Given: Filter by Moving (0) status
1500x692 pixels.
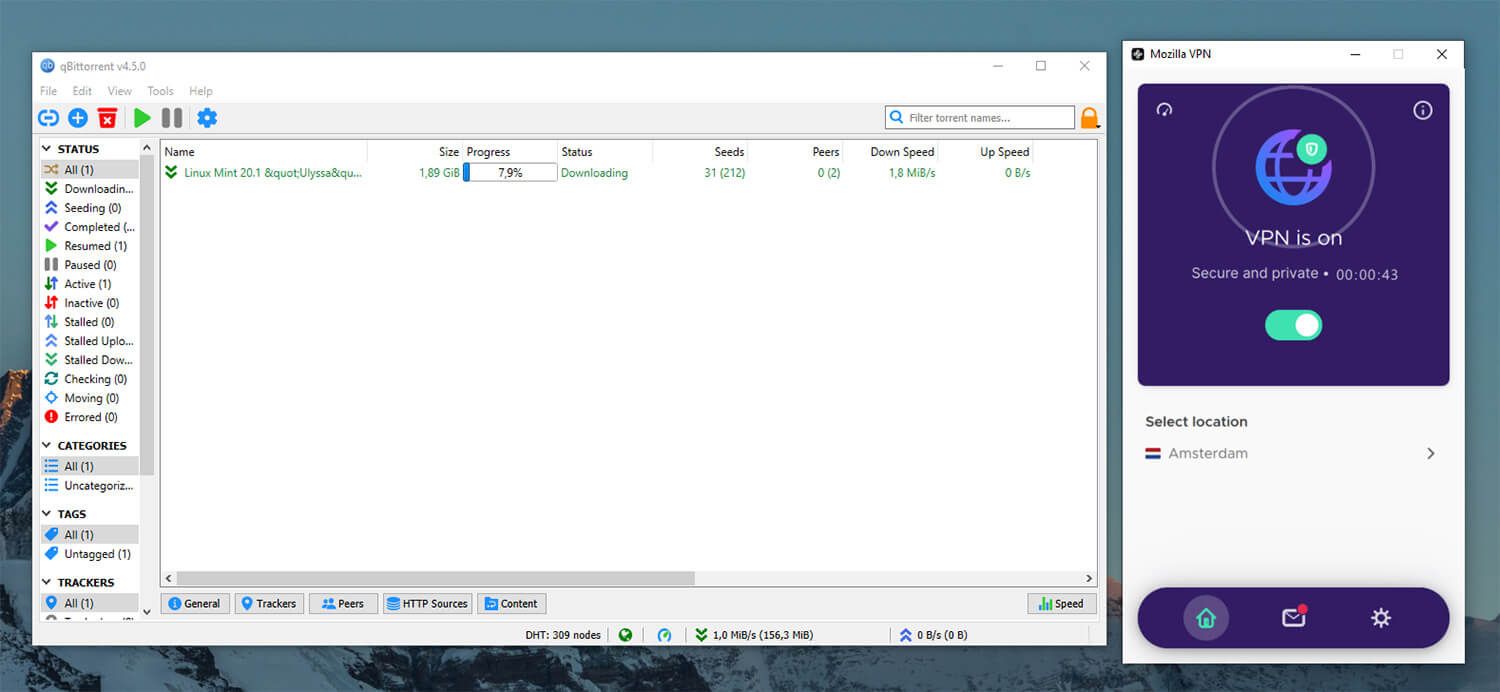Looking at the screenshot, I should point(90,398).
